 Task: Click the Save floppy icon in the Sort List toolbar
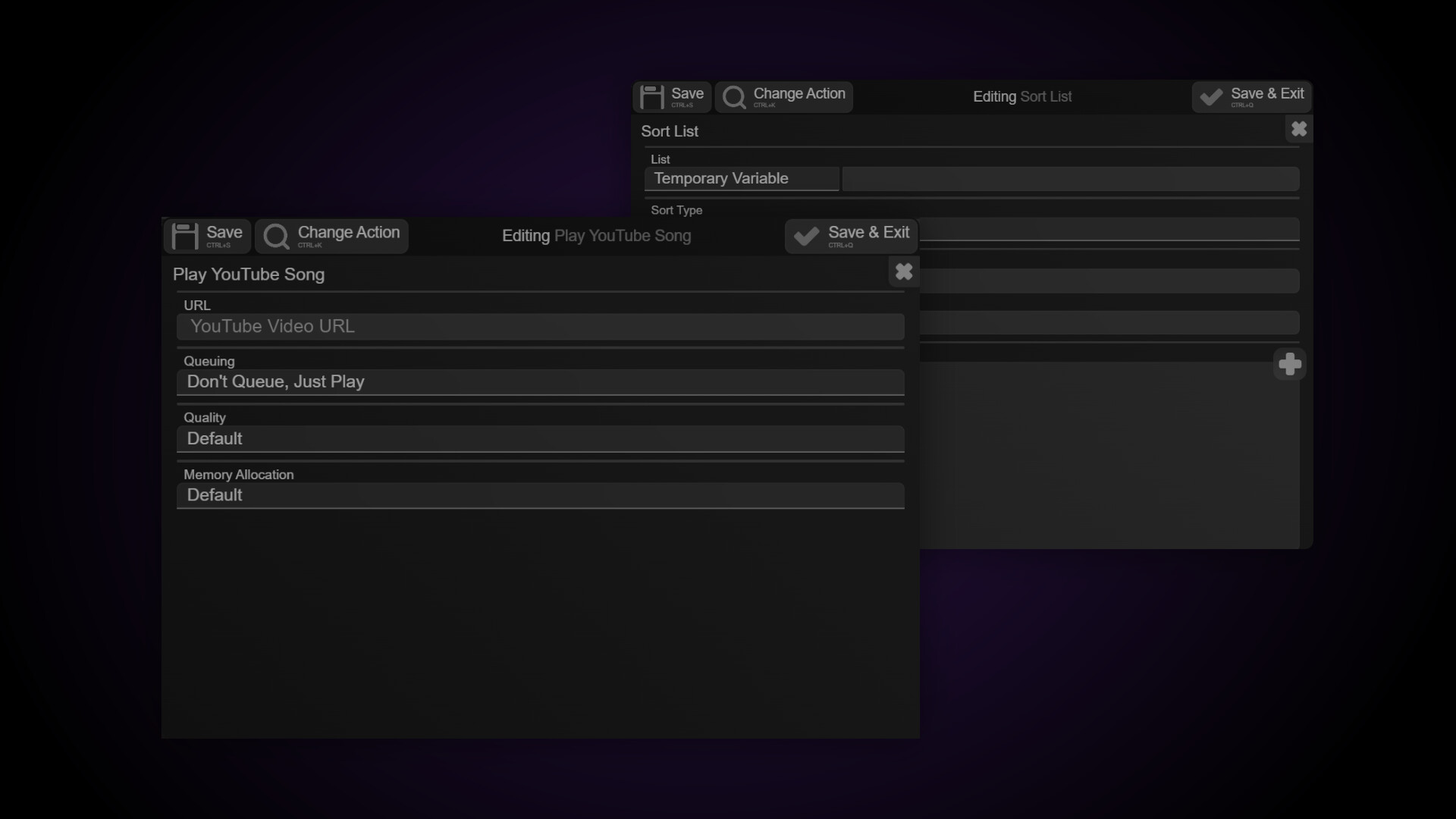[x=651, y=96]
